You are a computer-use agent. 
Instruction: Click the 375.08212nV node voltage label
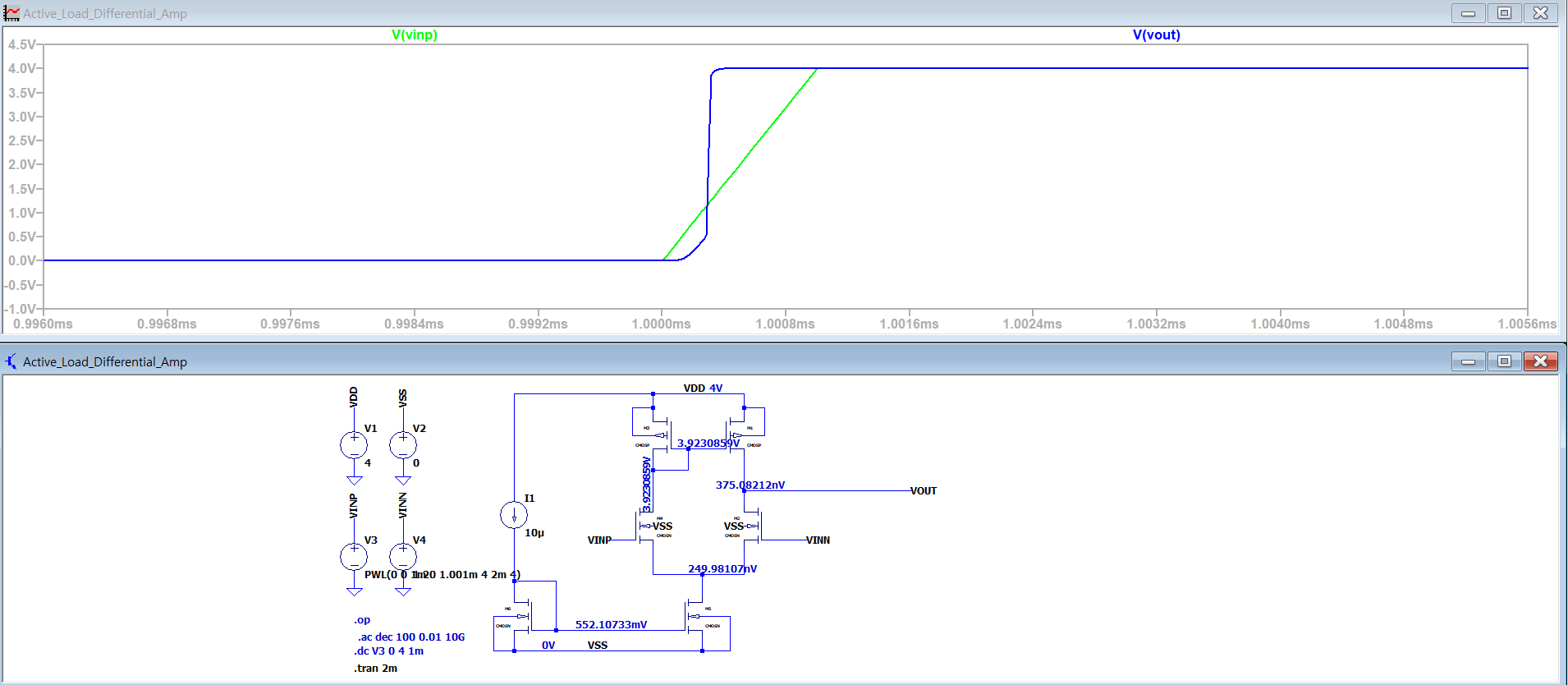click(750, 485)
